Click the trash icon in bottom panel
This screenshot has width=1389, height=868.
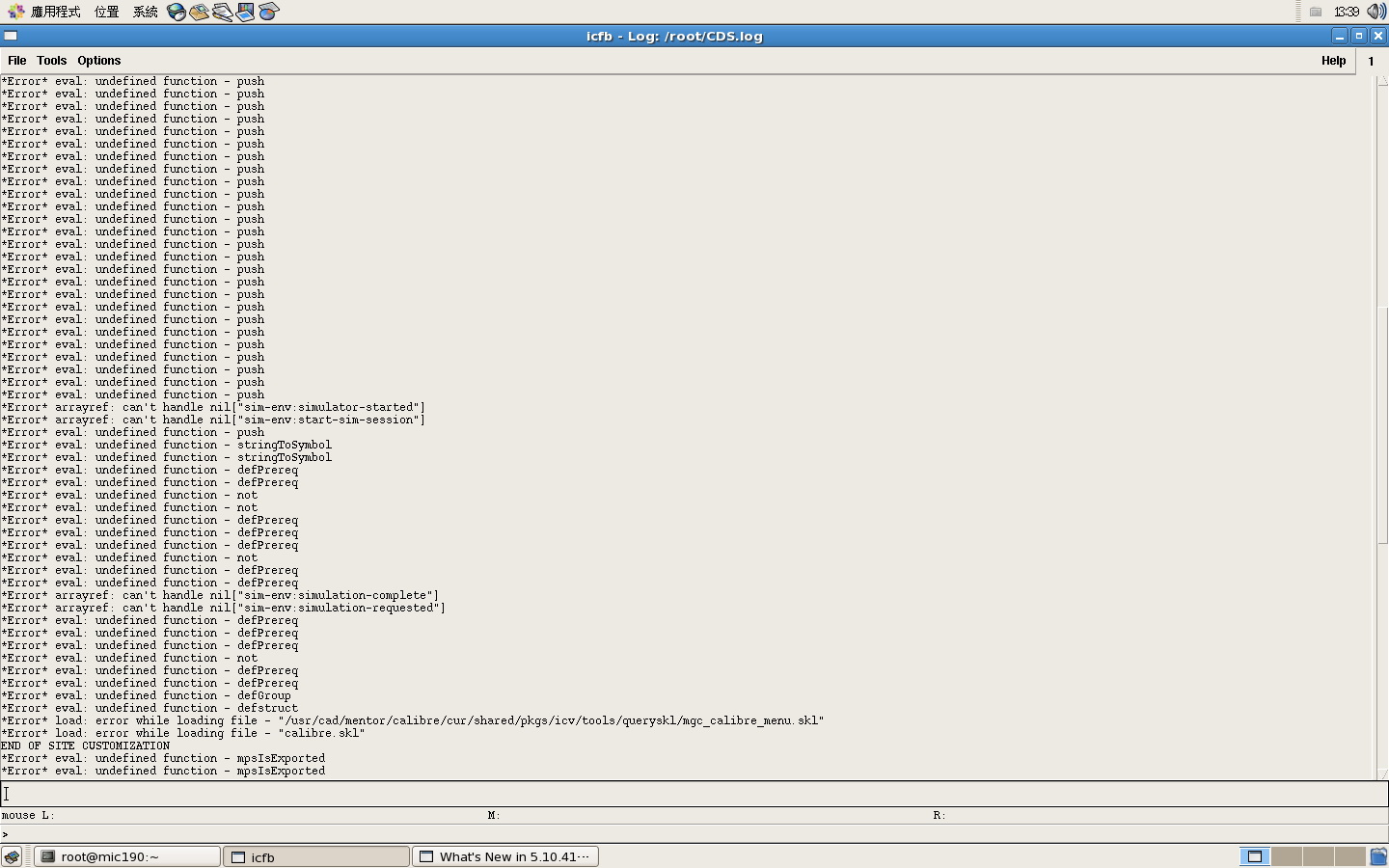point(1378,856)
